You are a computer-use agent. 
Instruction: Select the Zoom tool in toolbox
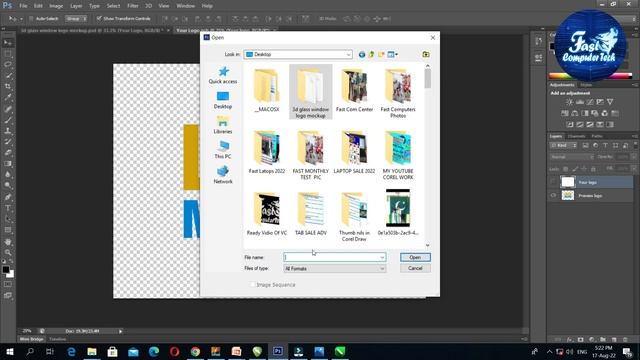(8, 252)
